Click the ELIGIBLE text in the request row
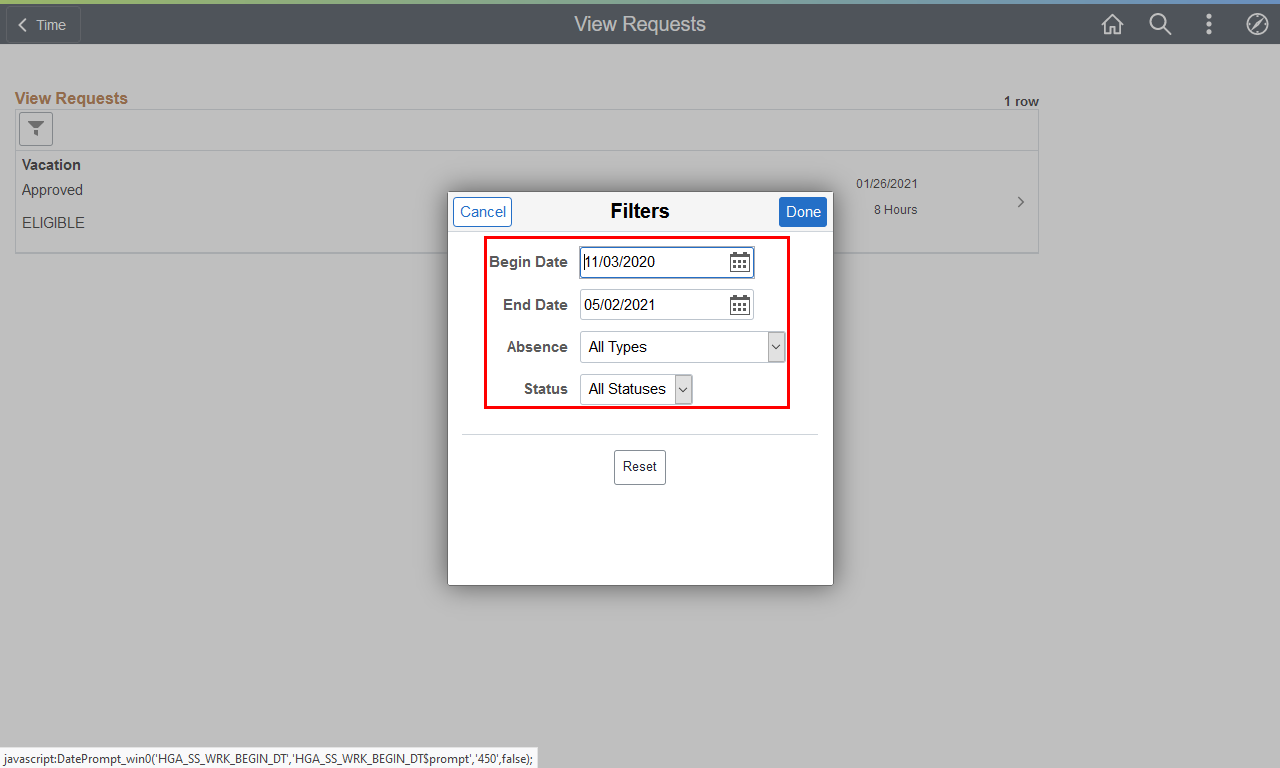The width and height of the screenshot is (1280, 768). (53, 223)
